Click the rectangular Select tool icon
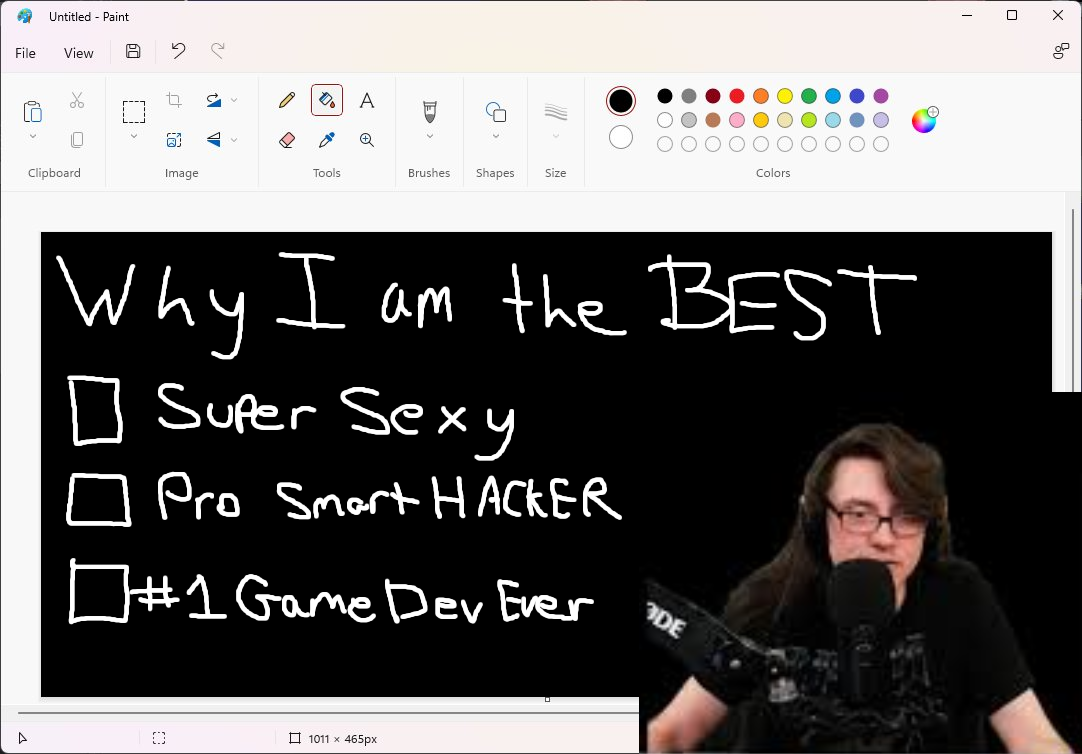This screenshot has height=754, width=1082. click(x=134, y=112)
